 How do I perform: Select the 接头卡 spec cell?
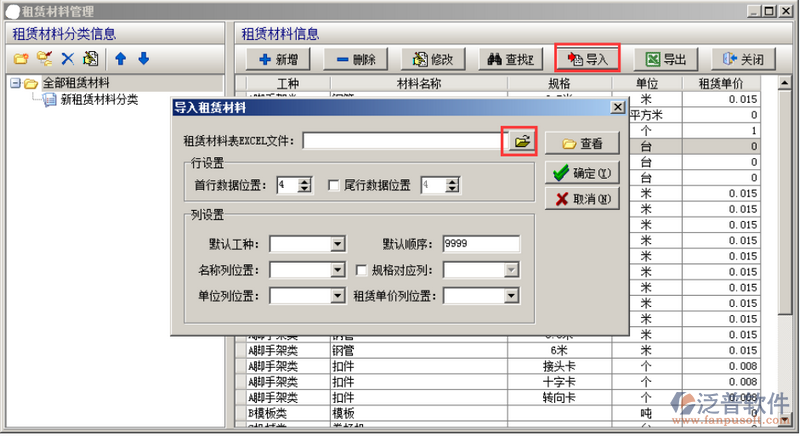pos(559,366)
